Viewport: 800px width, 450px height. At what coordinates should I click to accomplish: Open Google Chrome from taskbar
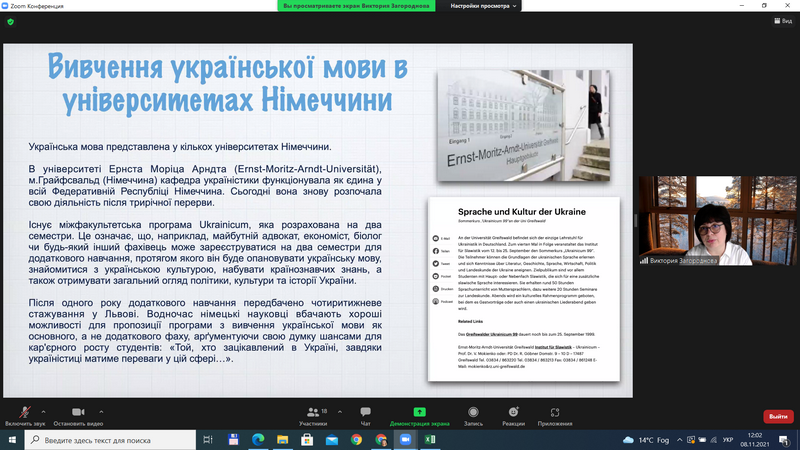point(356,440)
